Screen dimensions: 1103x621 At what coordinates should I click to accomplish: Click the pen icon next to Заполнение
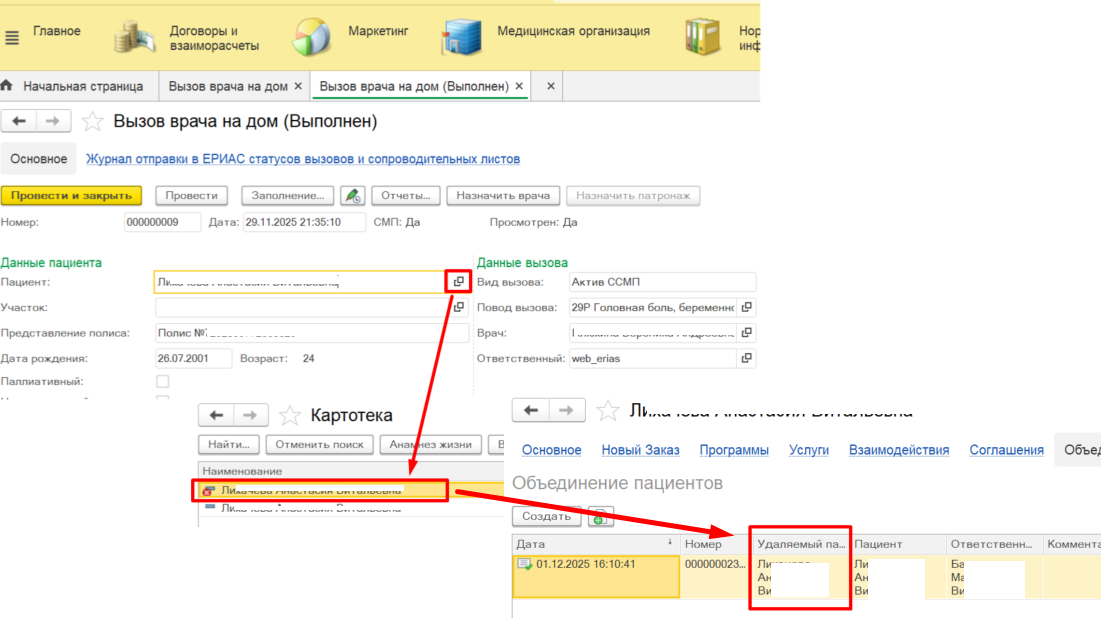point(352,196)
